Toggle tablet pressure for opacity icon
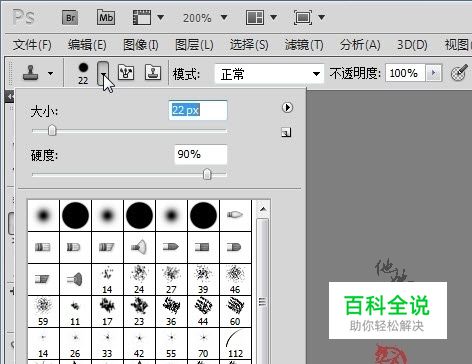The height and width of the screenshot is (364, 472). coord(459,73)
